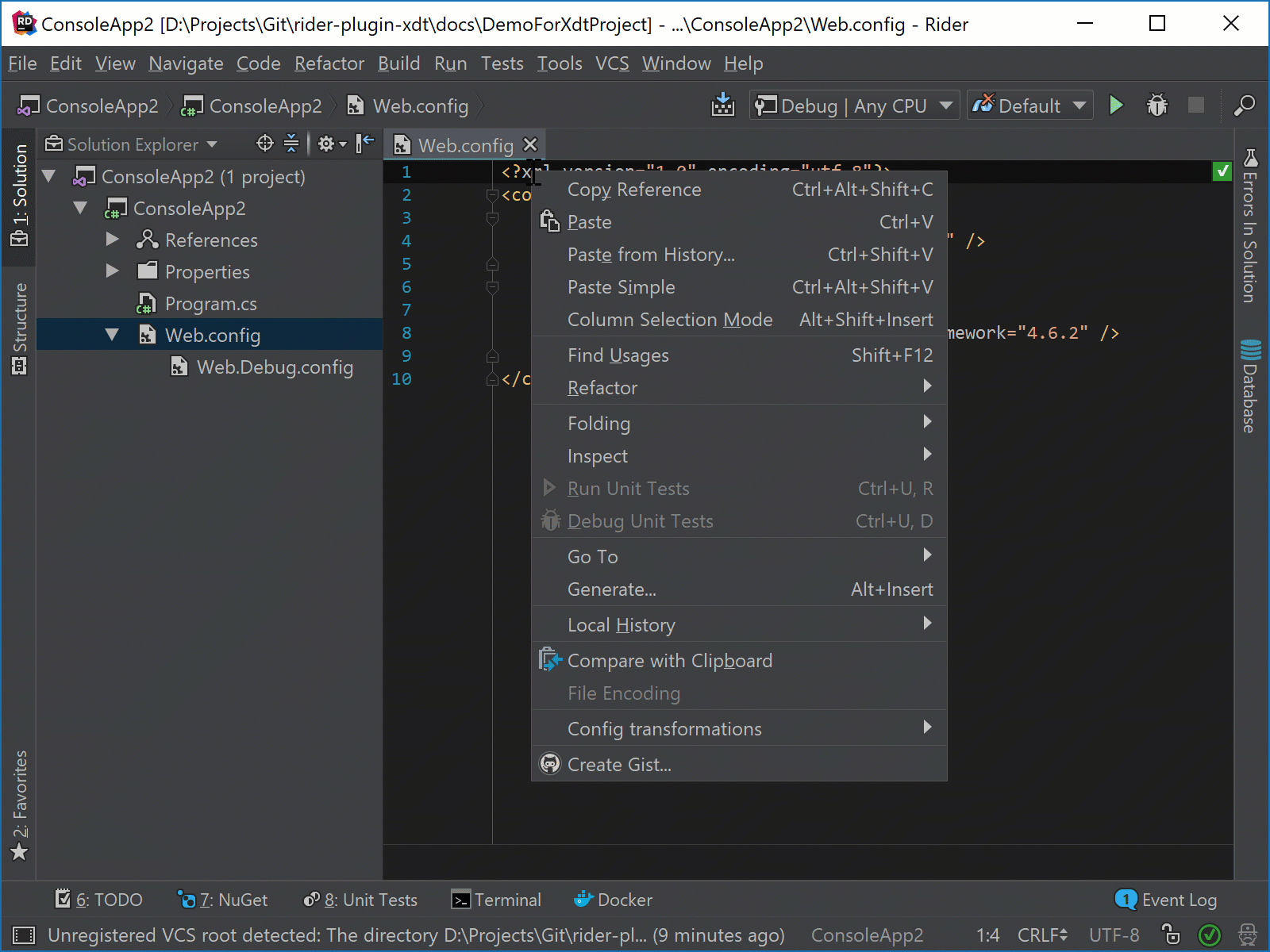Start debugging with the bug icon
Screen dimensions: 1270x952
(1156, 105)
